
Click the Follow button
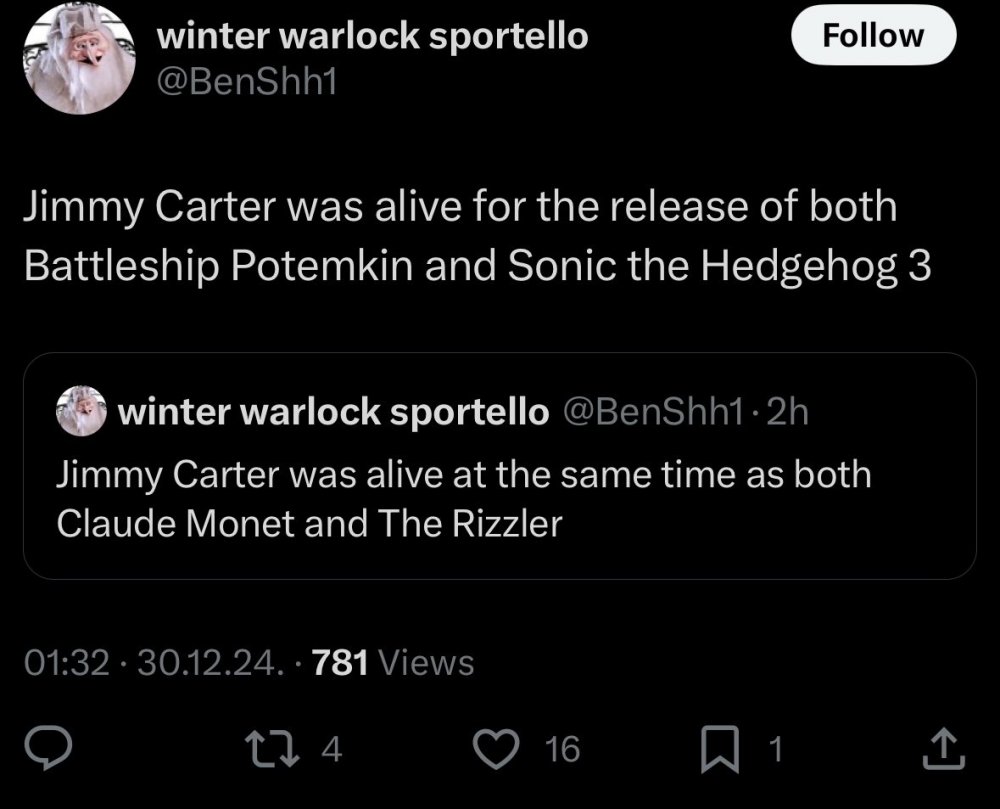[x=873, y=35]
